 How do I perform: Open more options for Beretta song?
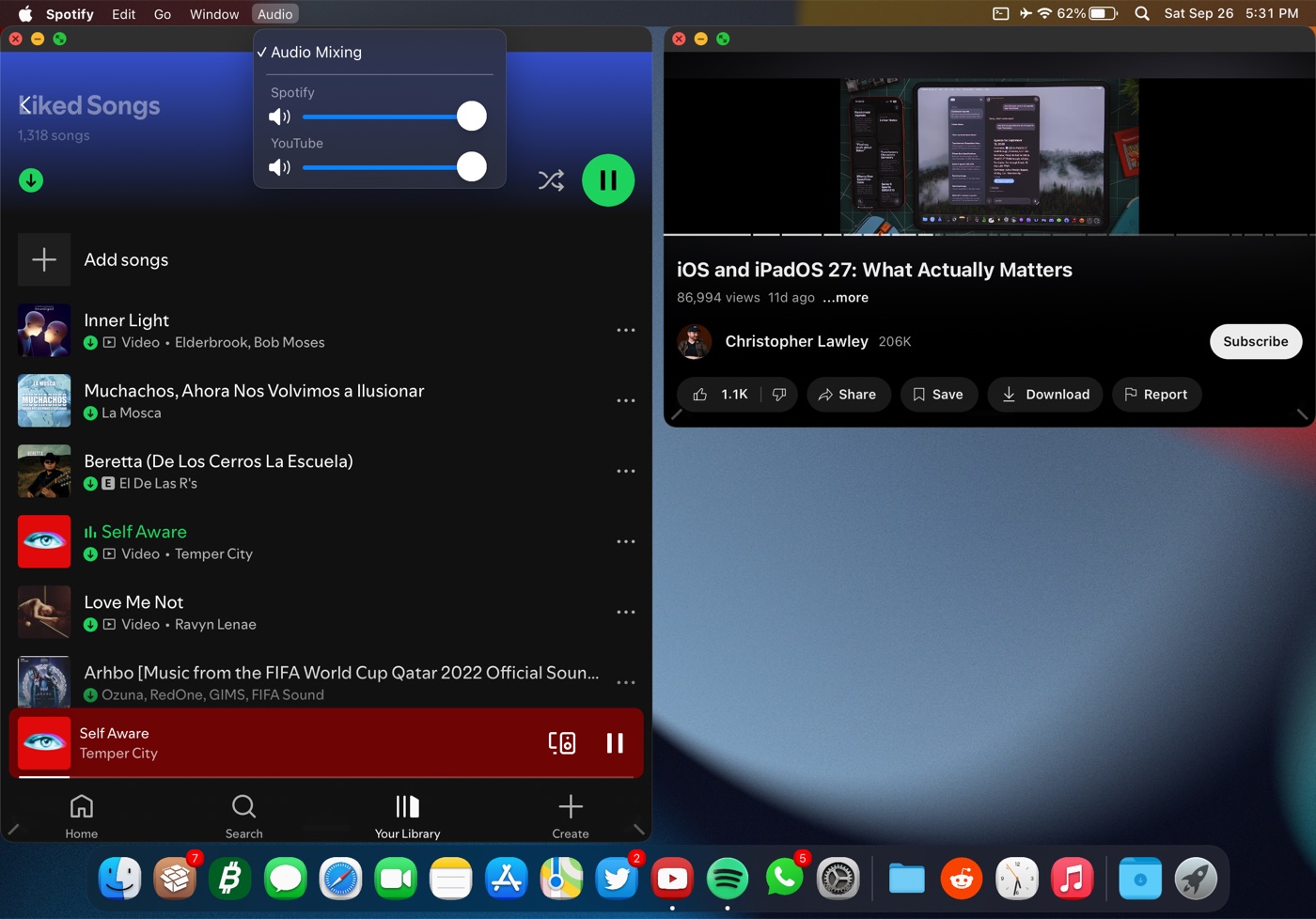pyautogui.click(x=626, y=471)
